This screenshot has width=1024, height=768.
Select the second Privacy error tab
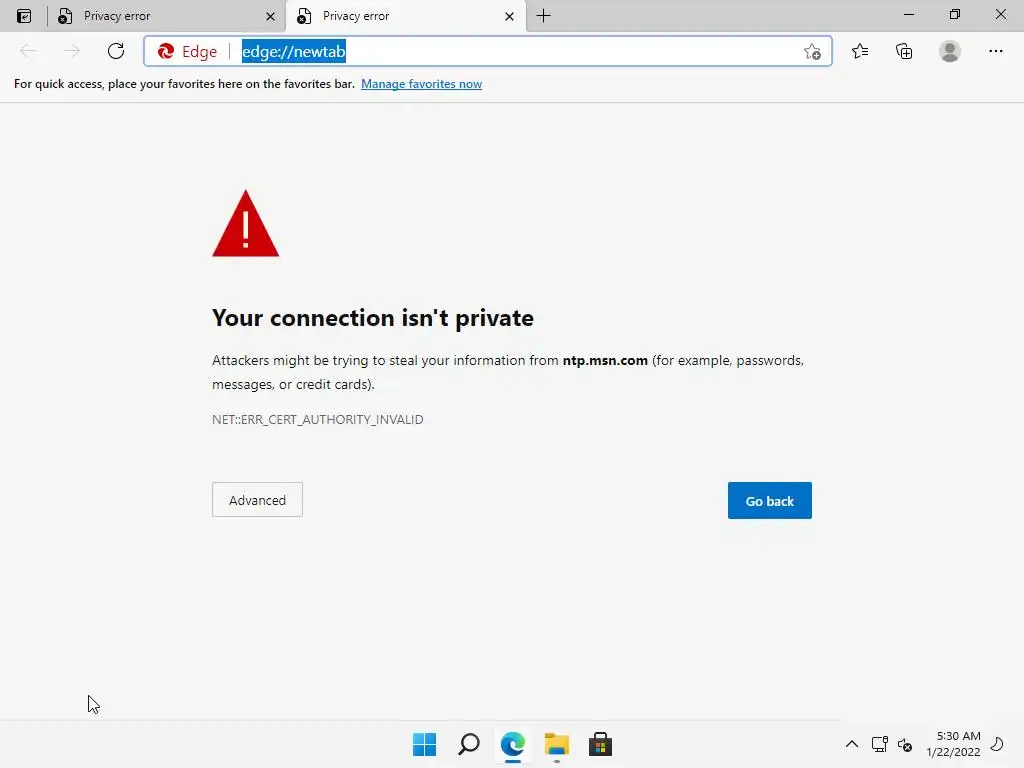(x=405, y=16)
